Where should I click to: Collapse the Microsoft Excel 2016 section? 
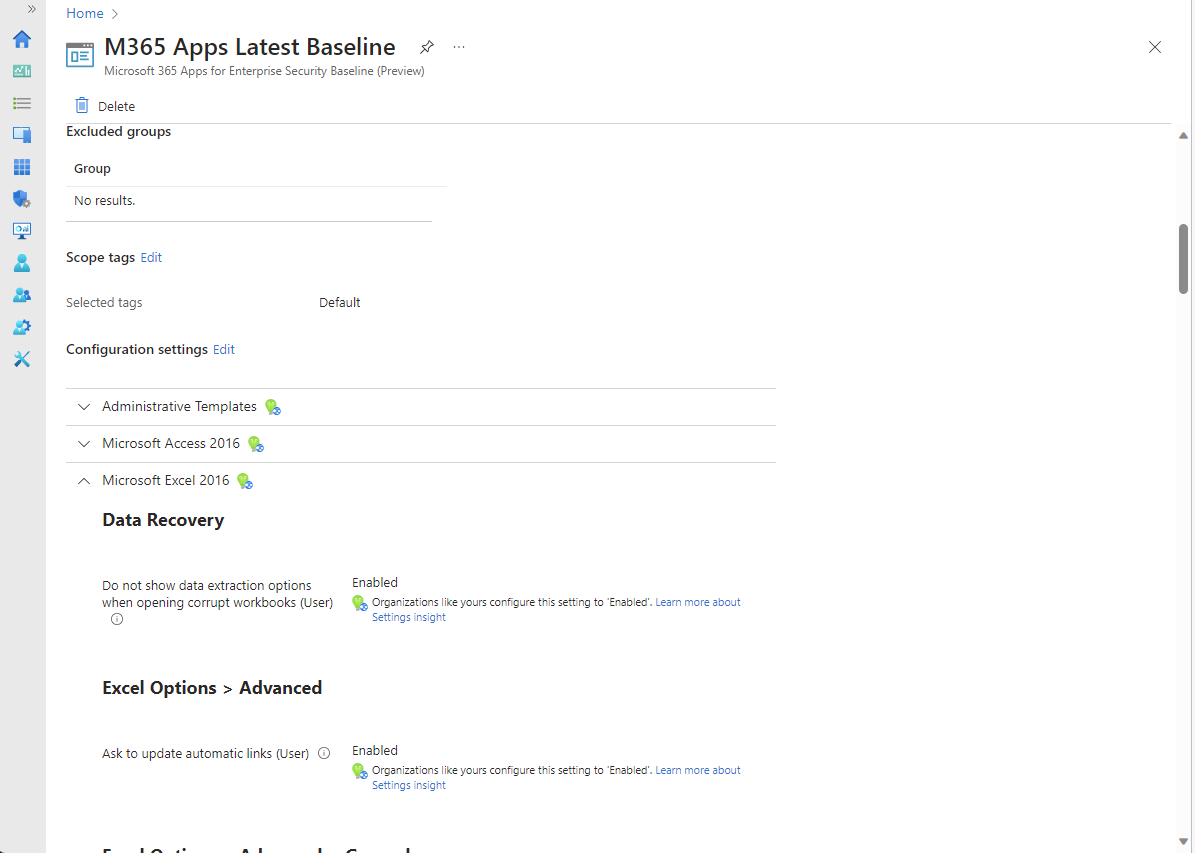[84, 480]
